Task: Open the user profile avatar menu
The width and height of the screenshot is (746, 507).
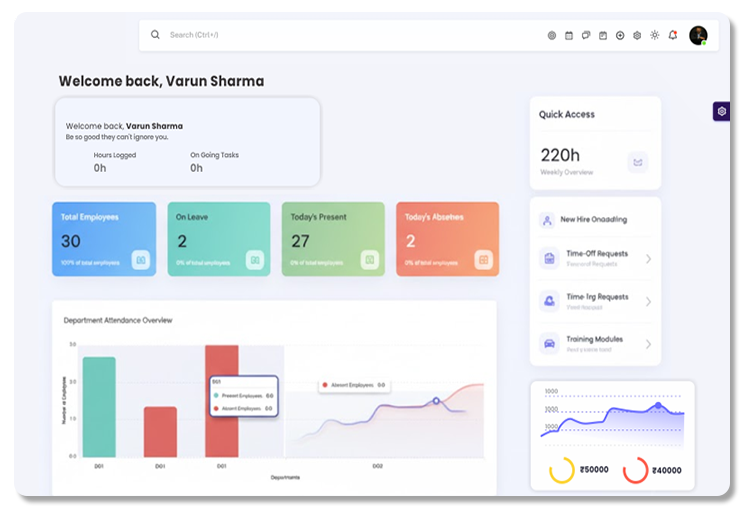Action: (x=698, y=35)
